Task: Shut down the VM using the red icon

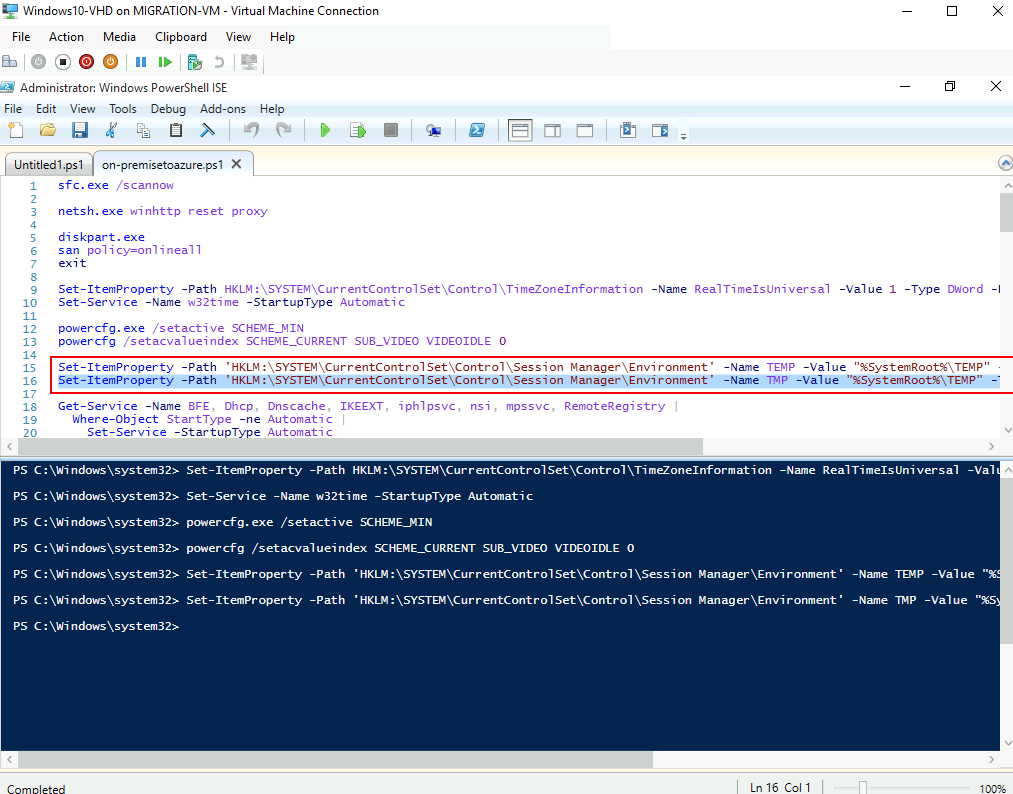Action: 87,62
